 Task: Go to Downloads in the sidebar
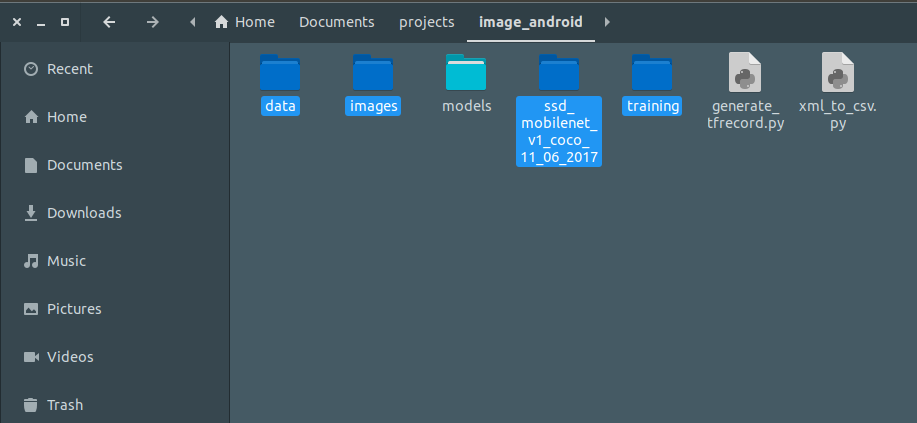84,213
